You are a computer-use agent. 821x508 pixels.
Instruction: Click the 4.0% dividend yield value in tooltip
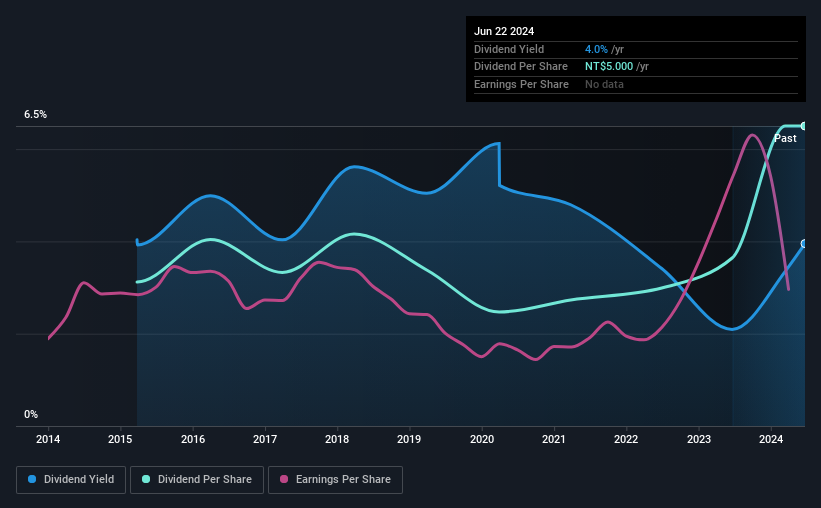596,49
